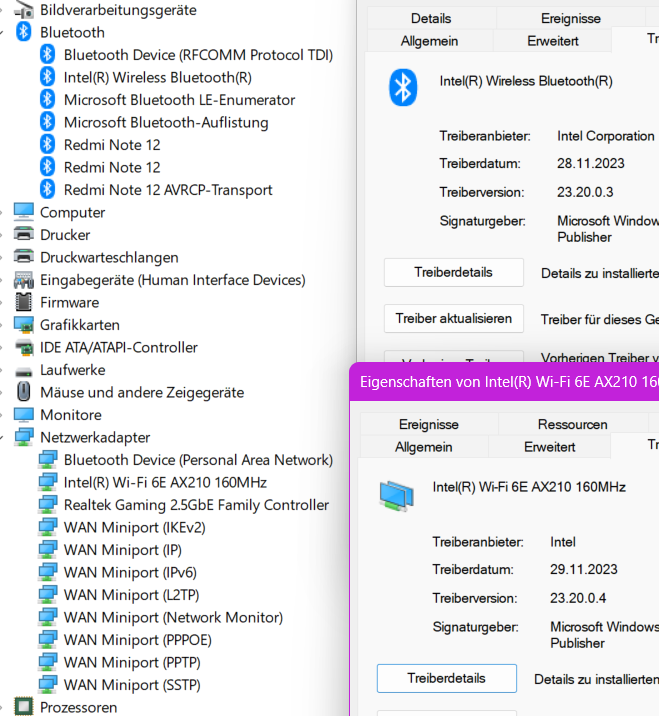Click the Microsoft Bluetooth LE-Enumerator icon
This screenshot has height=716, width=659.
click(x=47, y=100)
